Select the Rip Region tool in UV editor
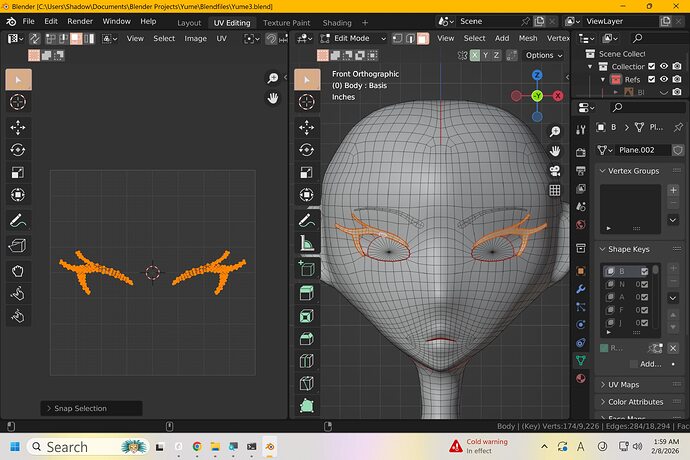This screenshot has width=690, height=460. point(18,246)
